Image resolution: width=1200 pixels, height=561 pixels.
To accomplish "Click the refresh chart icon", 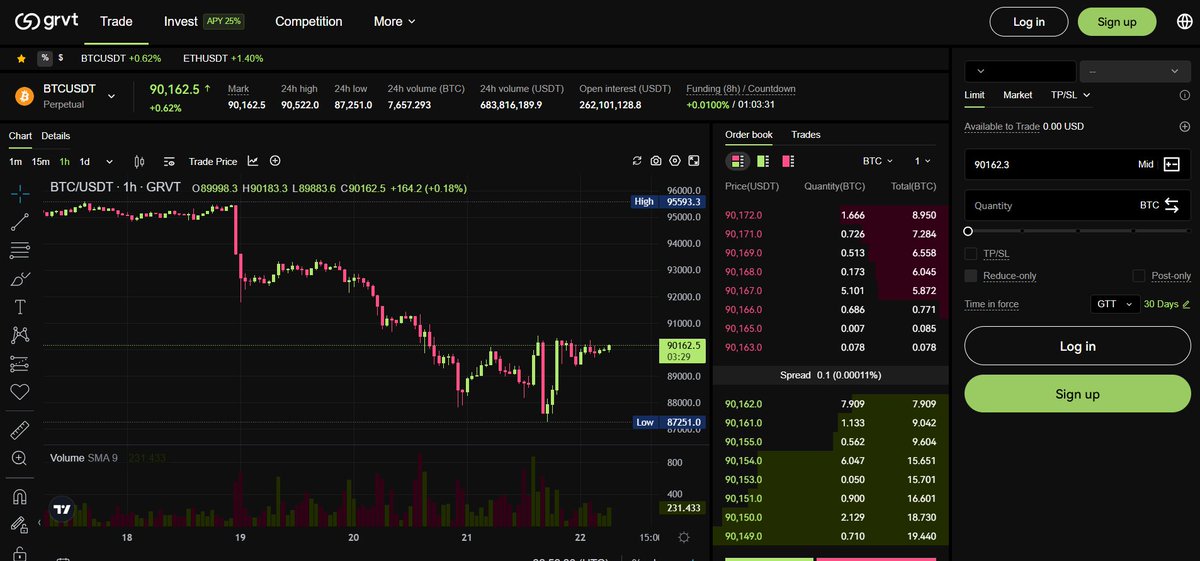I will (637, 161).
